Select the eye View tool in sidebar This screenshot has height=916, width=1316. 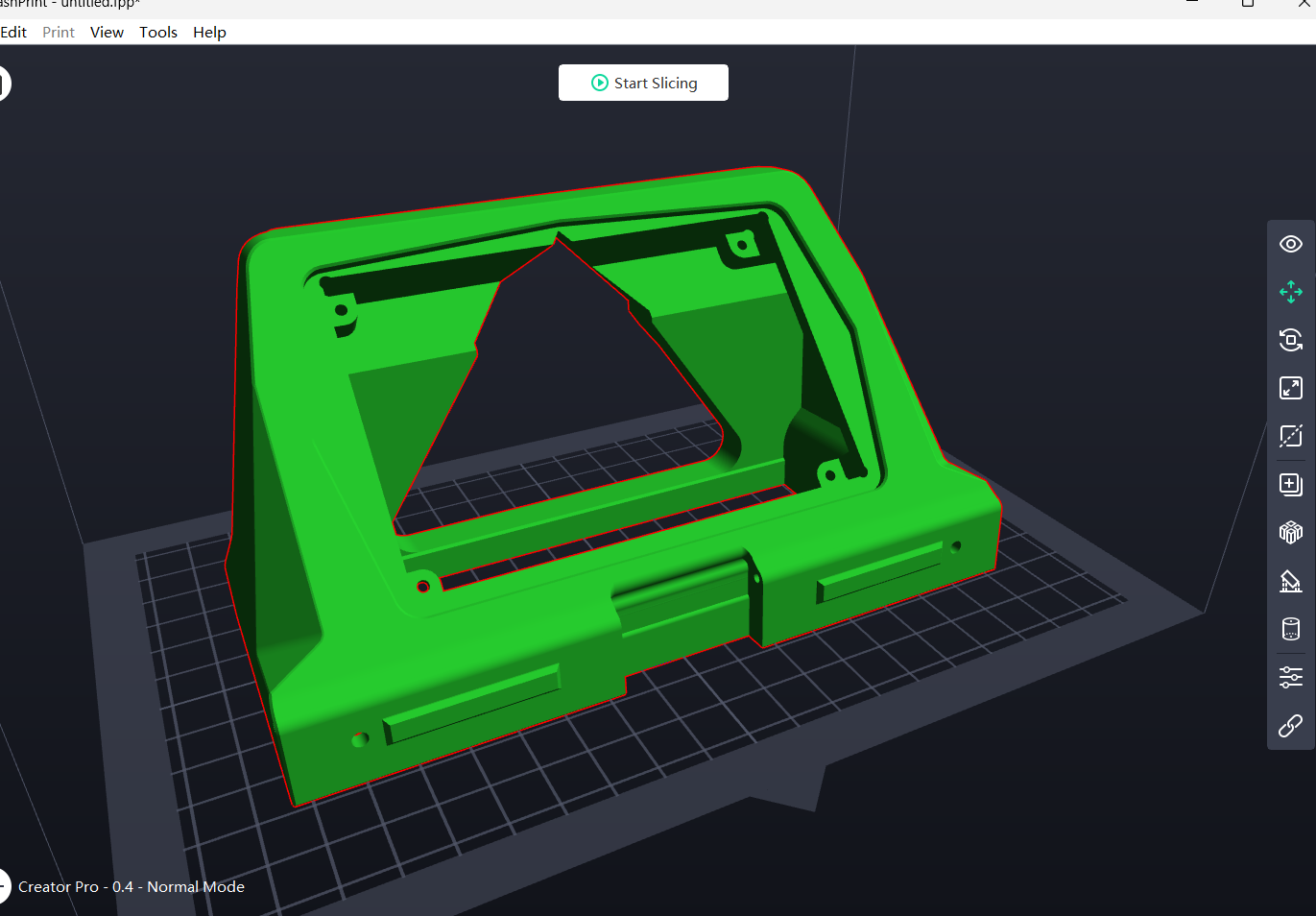[1291, 244]
